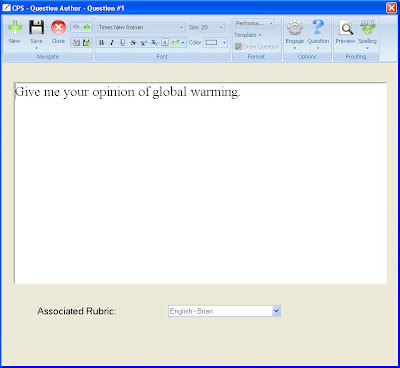Viewport: 400px width, 368px height.
Task: Go to previous question with the gray left arrow
Action: tap(76, 27)
